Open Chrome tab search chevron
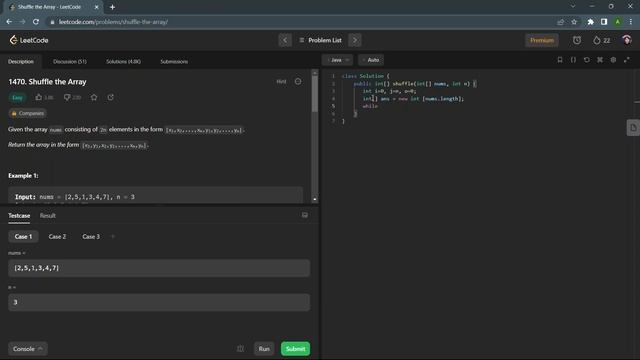 (573, 7)
